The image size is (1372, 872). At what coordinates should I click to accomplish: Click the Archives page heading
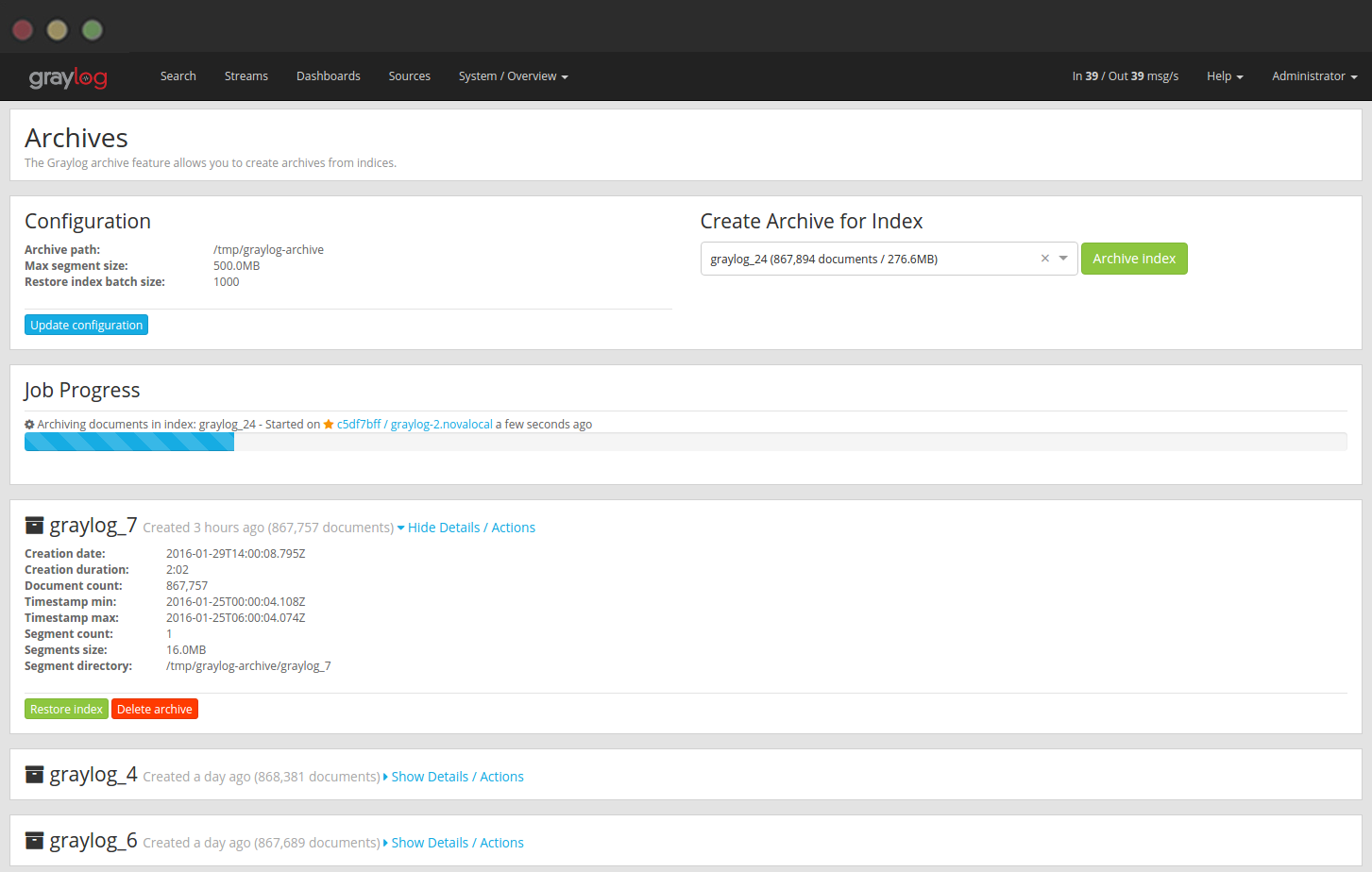tap(76, 139)
